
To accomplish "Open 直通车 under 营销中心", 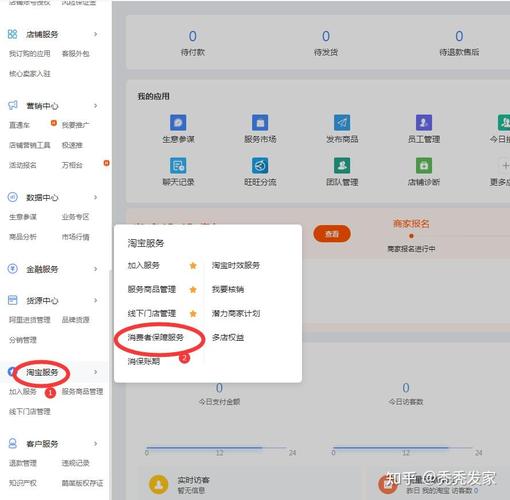I will click(x=19, y=125).
